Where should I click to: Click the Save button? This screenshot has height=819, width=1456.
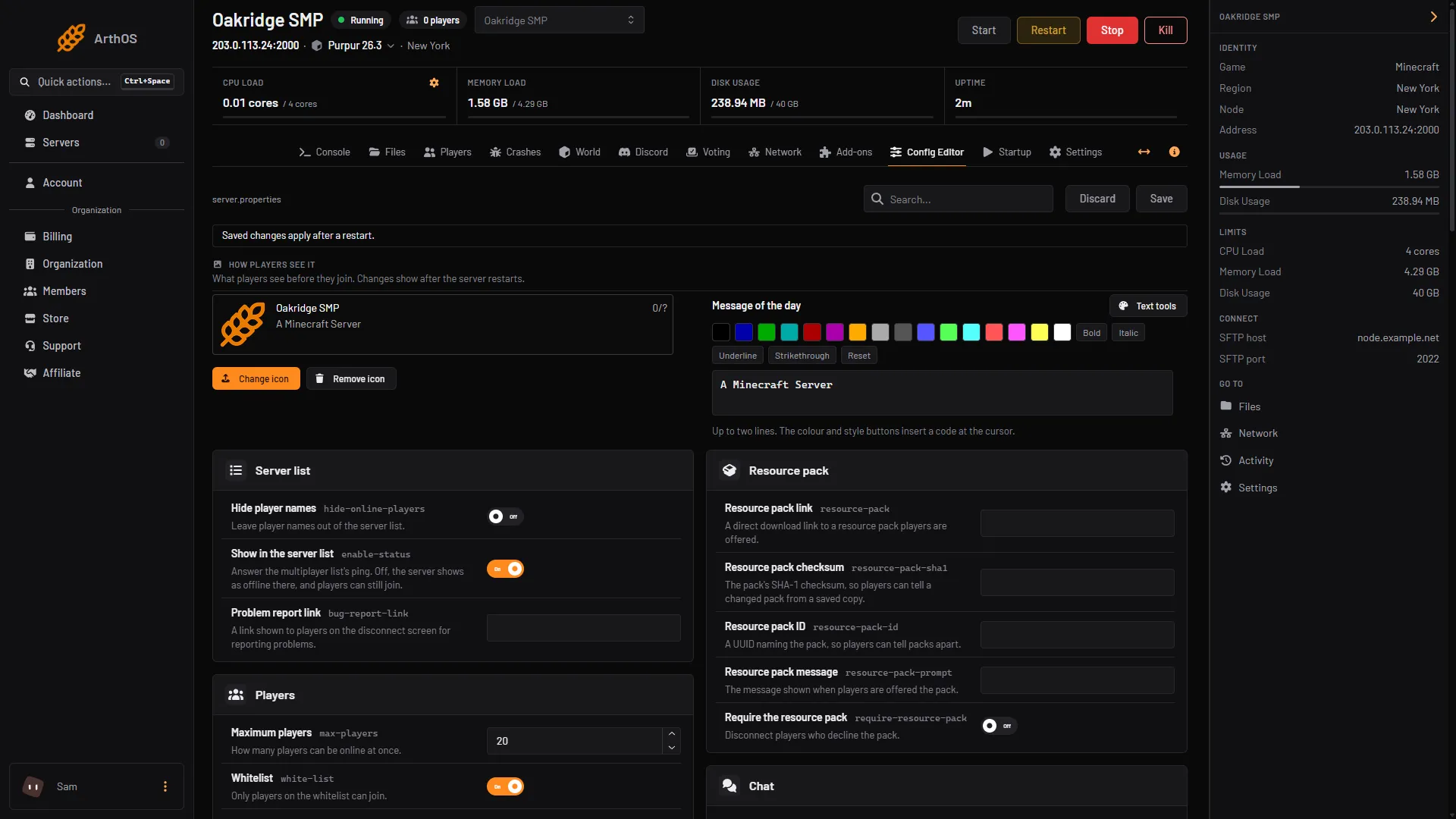tap(1161, 199)
